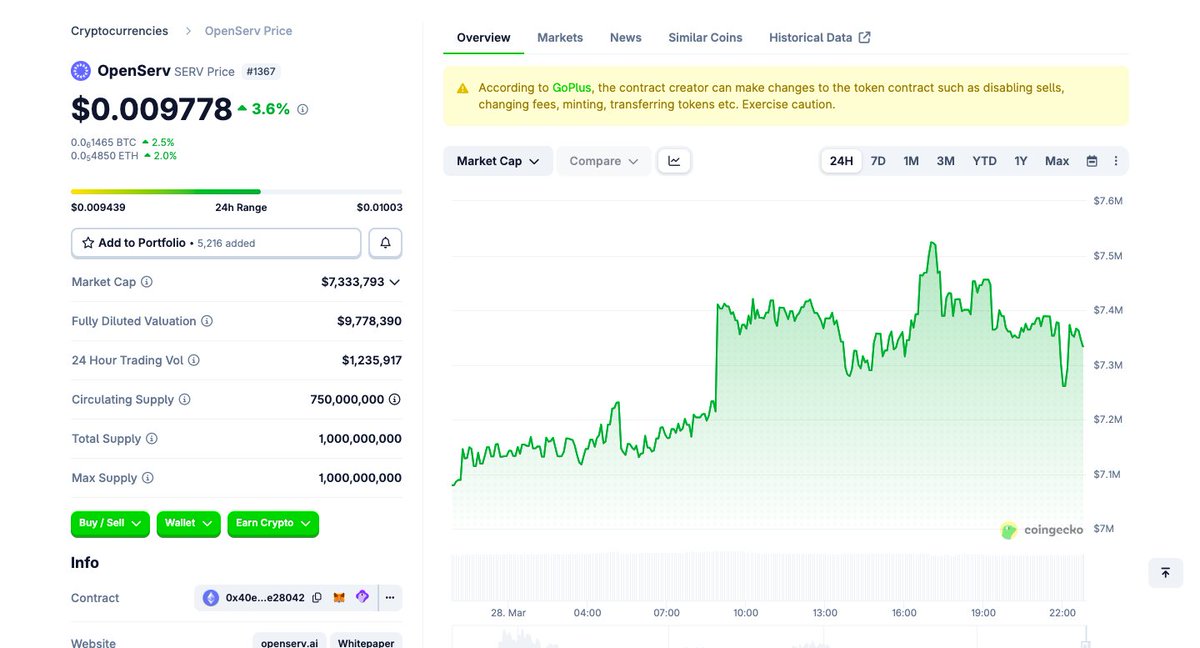Select the 24H time range
The image size is (1200, 648).
point(842,161)
